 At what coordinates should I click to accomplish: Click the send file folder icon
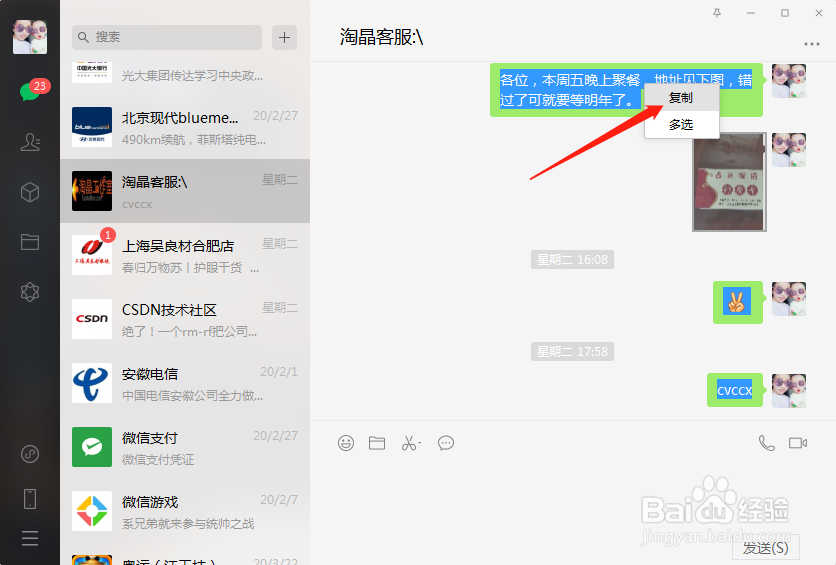point(377,443)
